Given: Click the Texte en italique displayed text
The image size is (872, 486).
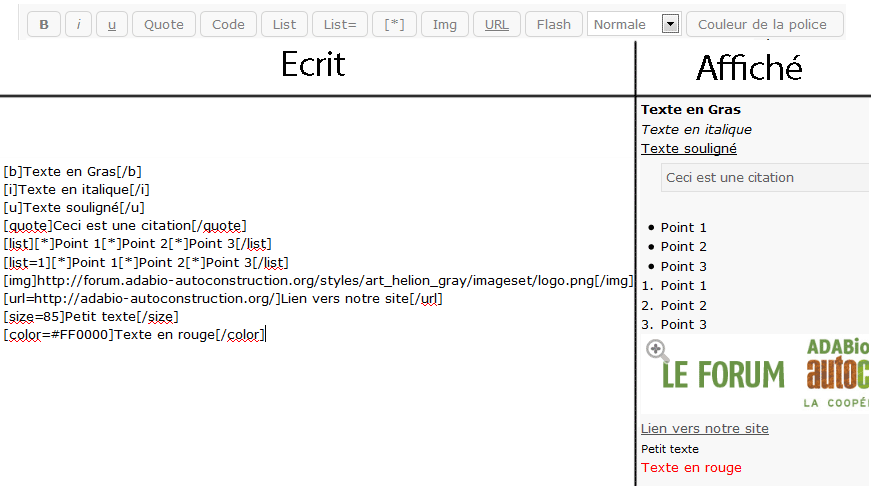Looking at the screenshot, I should tap(696, 130).
